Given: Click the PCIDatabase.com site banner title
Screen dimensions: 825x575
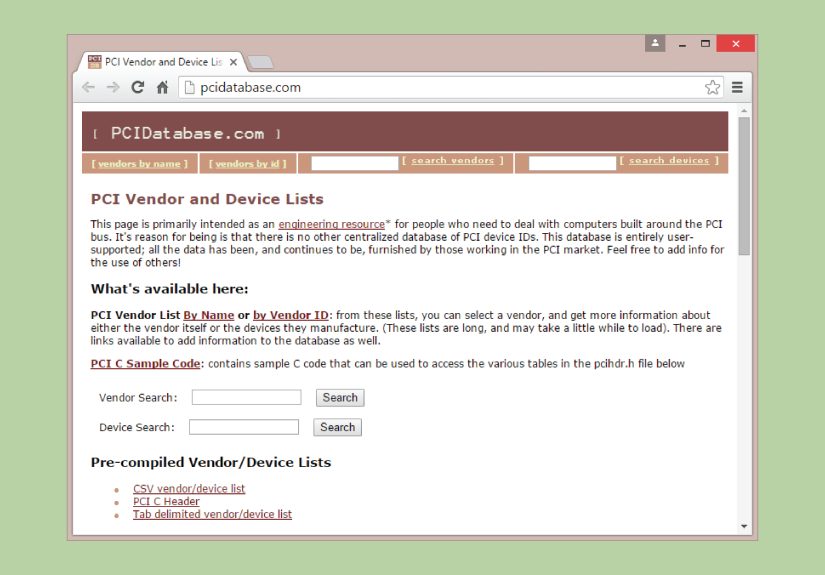Looking at the screenshot, I should pos(187,134).
